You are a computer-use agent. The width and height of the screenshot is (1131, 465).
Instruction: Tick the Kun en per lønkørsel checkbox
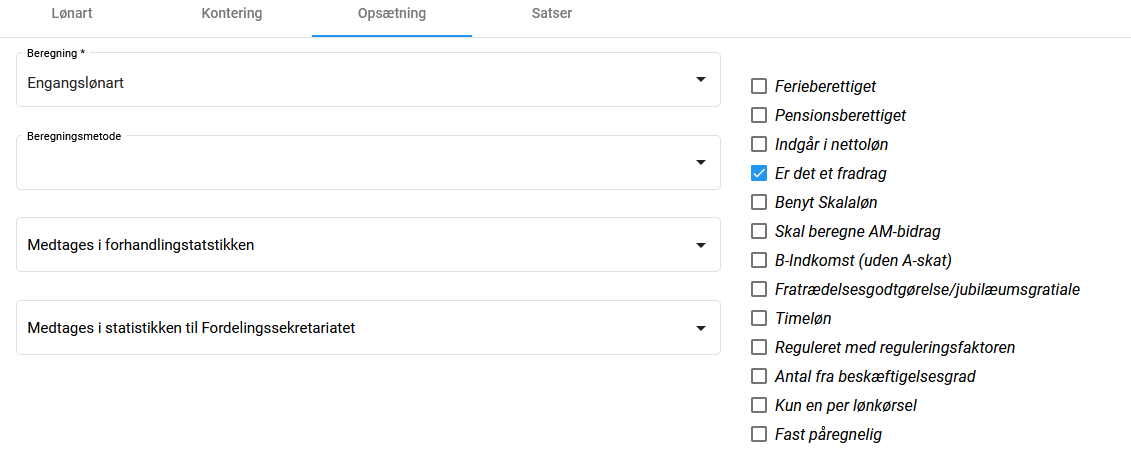point(759,406)
